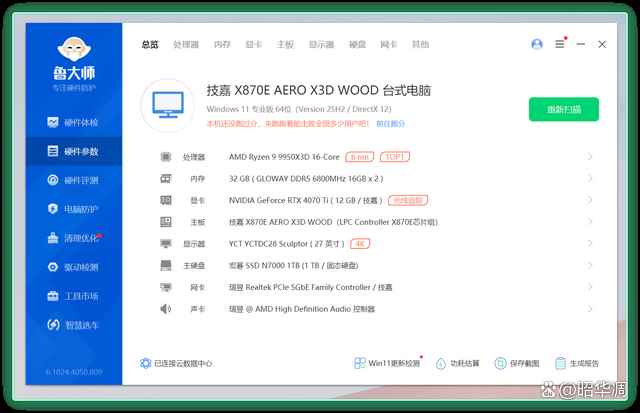Click the network card icon
The height and width of the screenshot is (413, 640).
tap(166, 287)
